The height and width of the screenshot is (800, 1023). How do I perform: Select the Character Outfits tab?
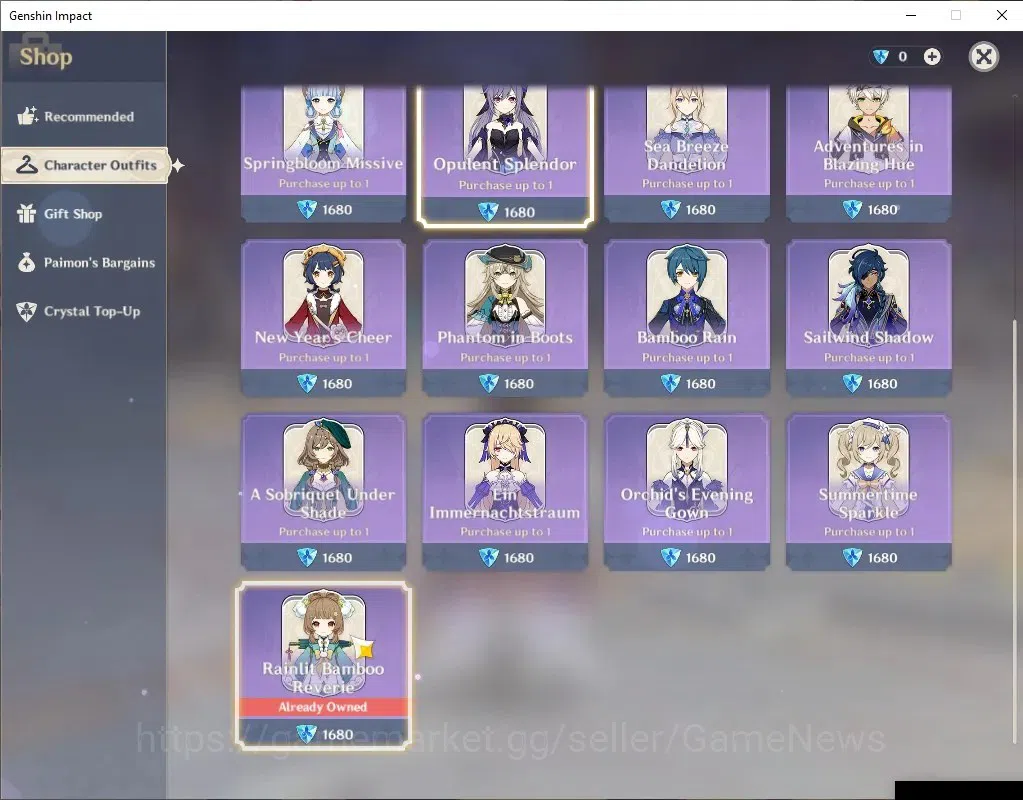85,165
